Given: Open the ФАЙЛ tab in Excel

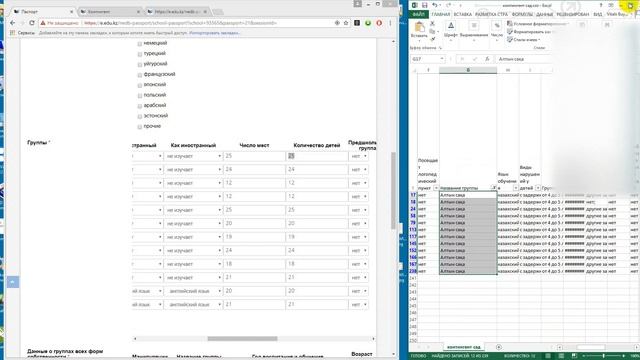Looking at the screenshot, I should pos(418,14).
